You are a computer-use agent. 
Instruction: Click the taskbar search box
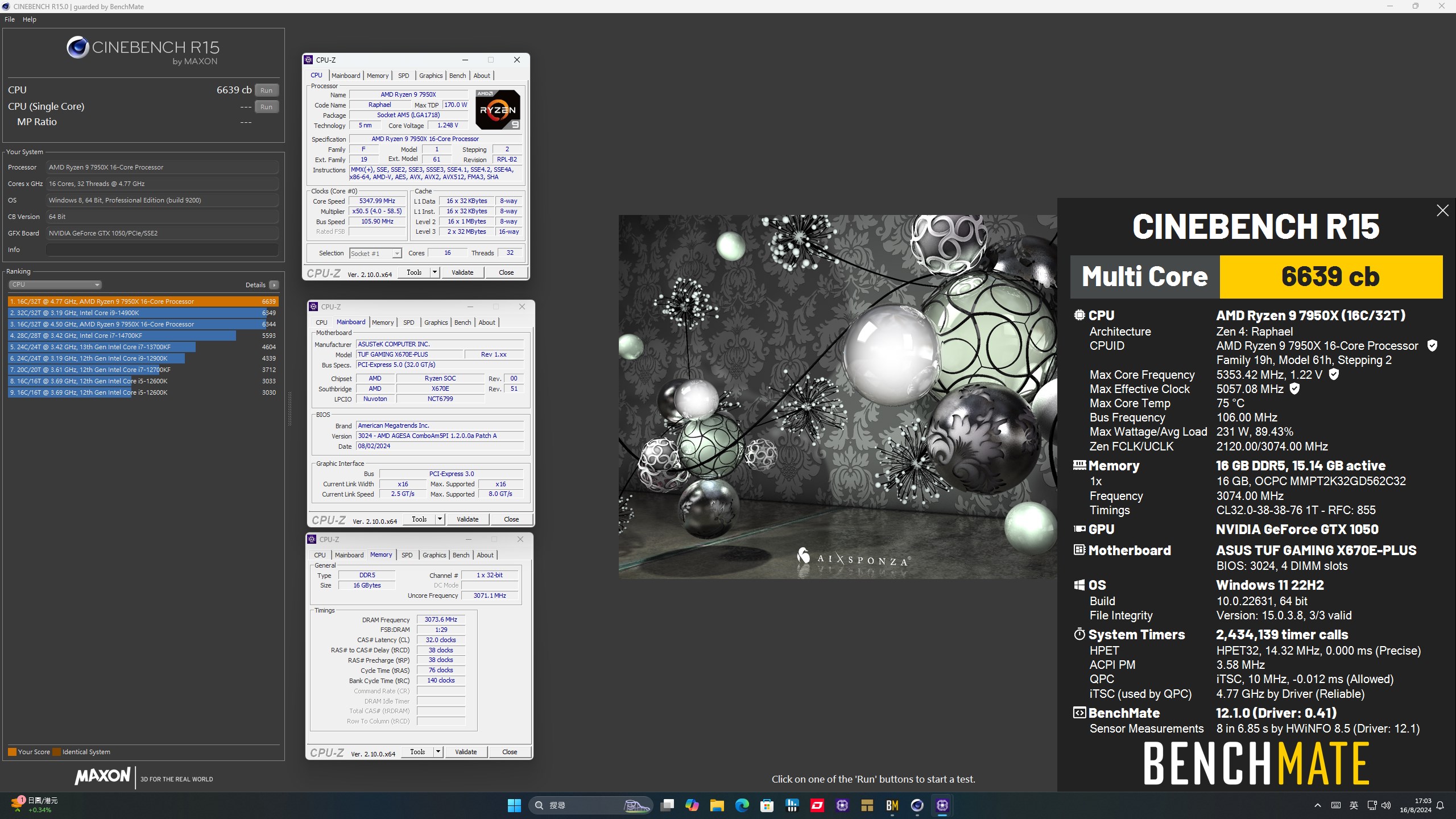tap(590, 805)
